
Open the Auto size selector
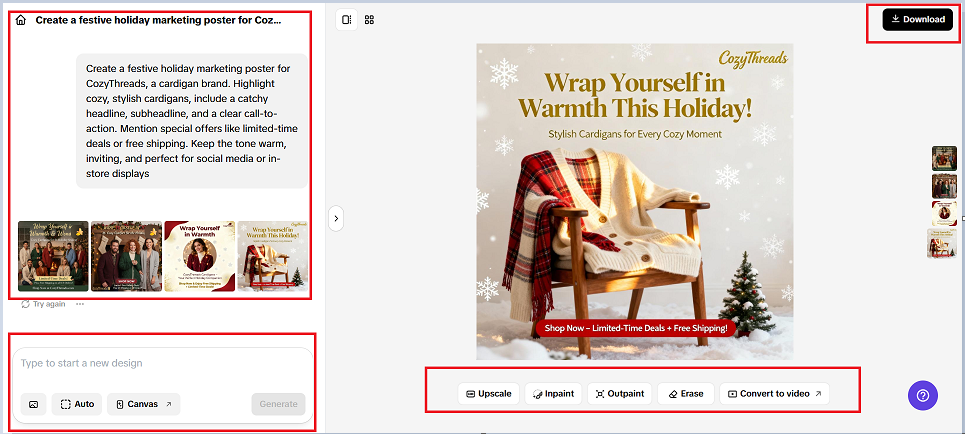(77, 404)
